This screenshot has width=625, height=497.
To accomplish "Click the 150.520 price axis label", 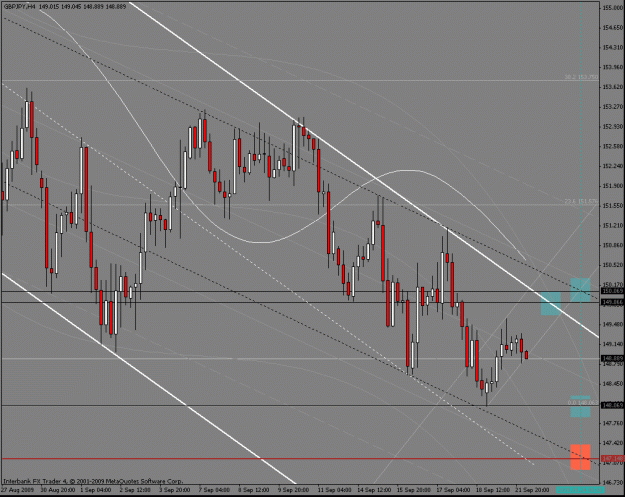I will pos(613,265).
